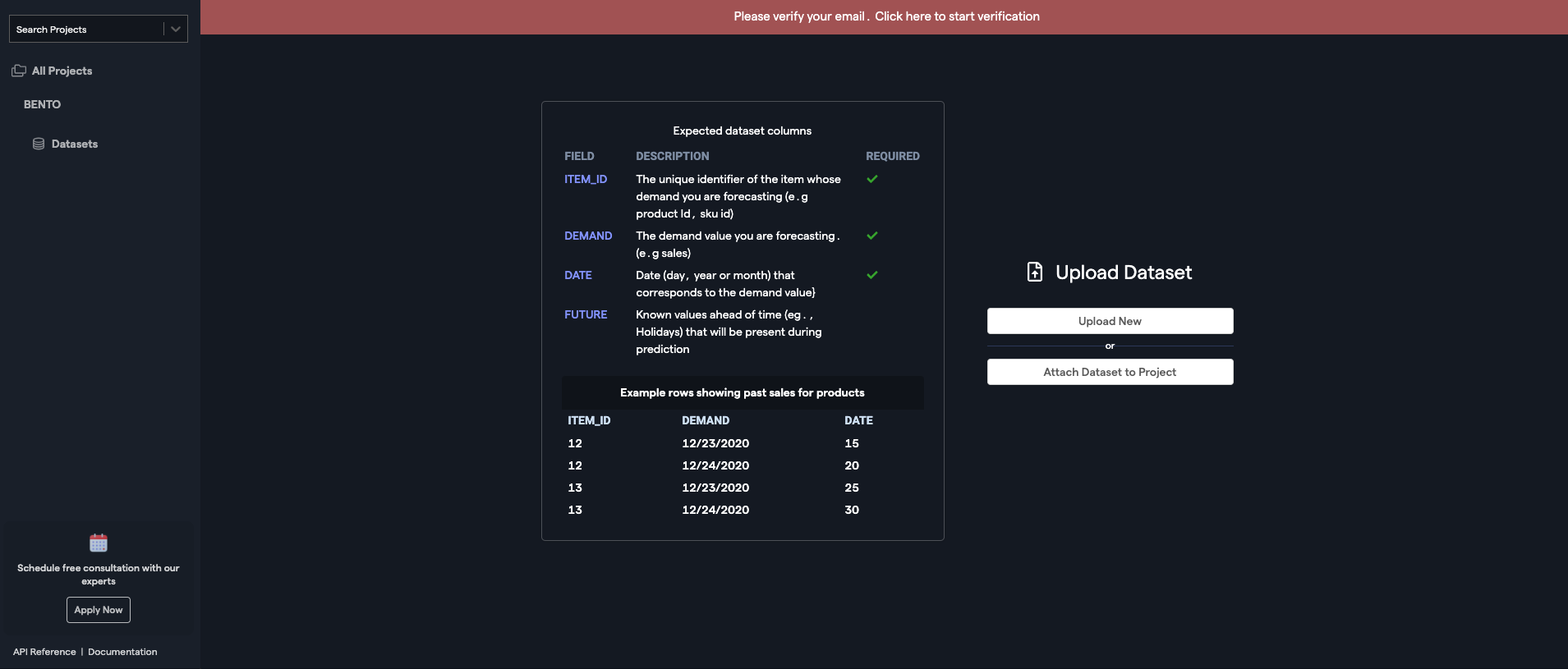Click the Upload Dataset heading text
This screenshot has height=669, width=1568.
[1124, 273]
